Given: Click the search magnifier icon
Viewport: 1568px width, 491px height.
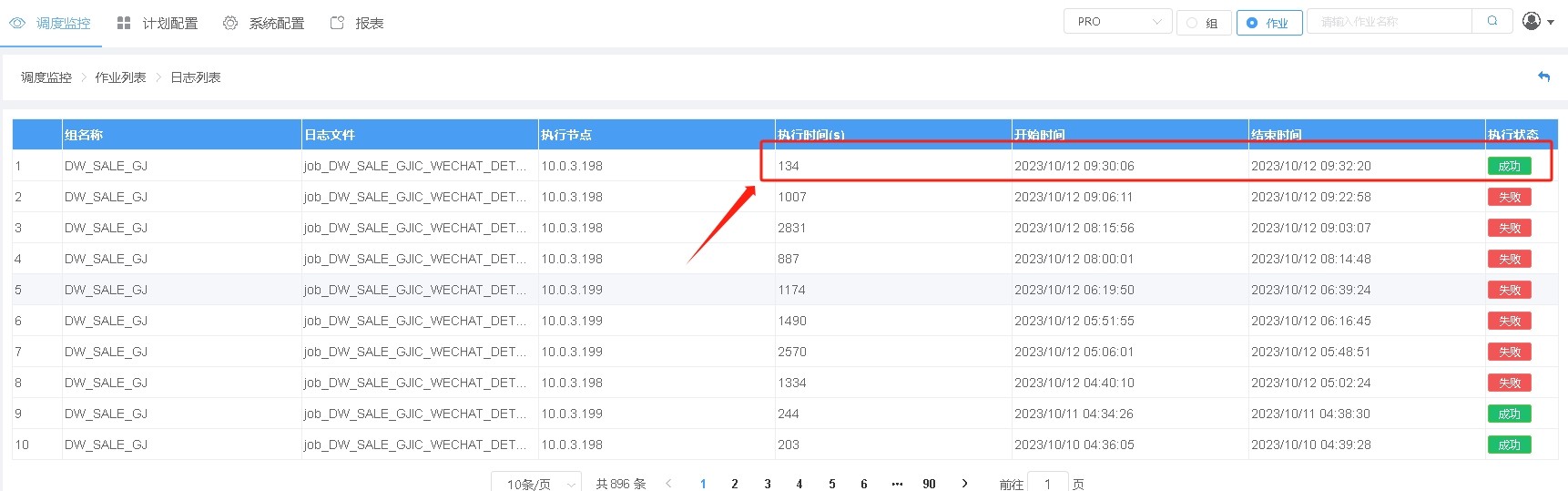Looking at the screenshot, I should coord(1492,21).
